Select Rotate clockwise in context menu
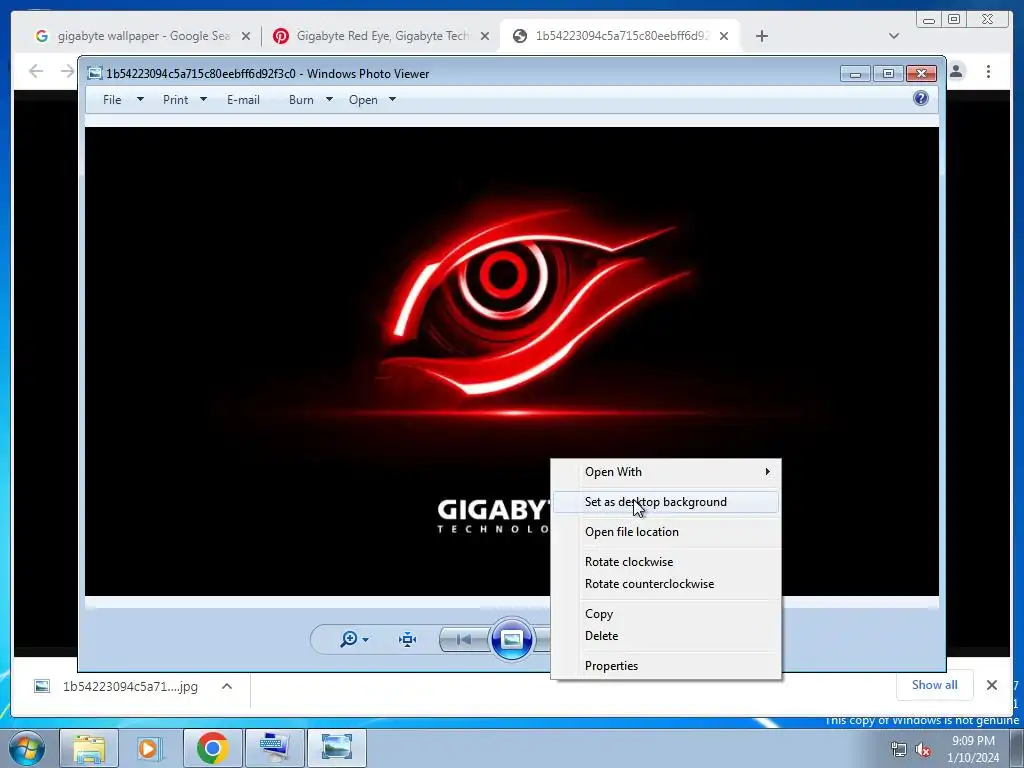Image resolution: width=1024 pixels, height=768 pixels. (666, 562)
